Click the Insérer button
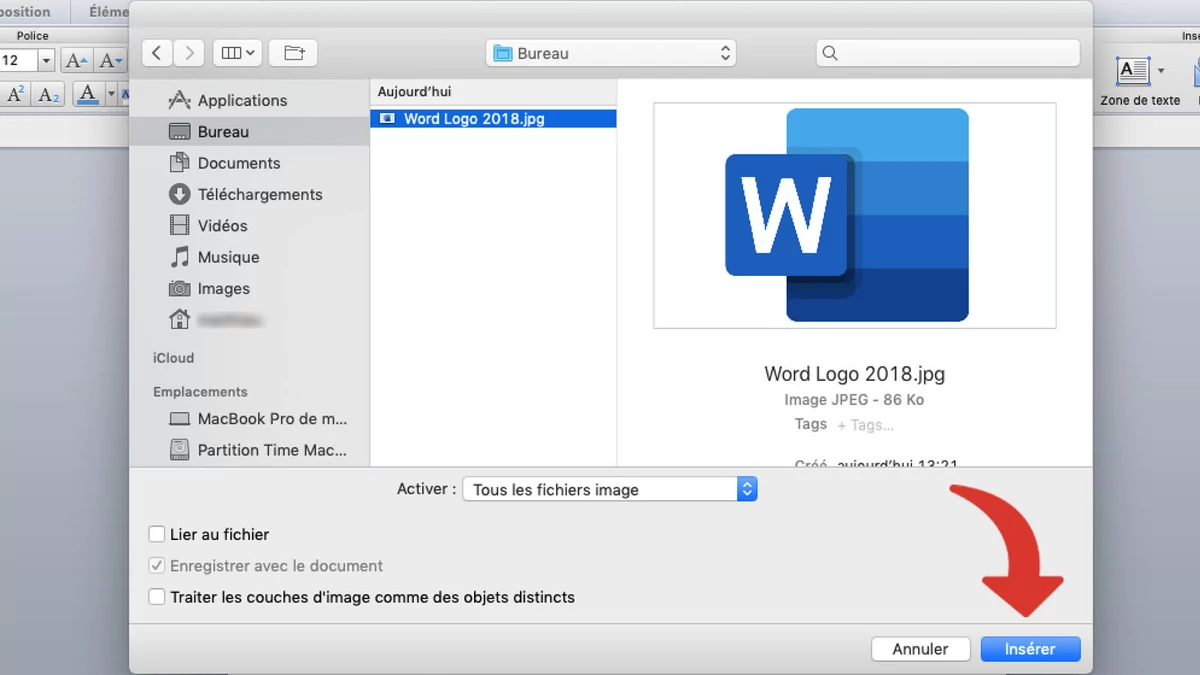The width and height of the screenshot is (1200, 675). tap(1030, 649)
